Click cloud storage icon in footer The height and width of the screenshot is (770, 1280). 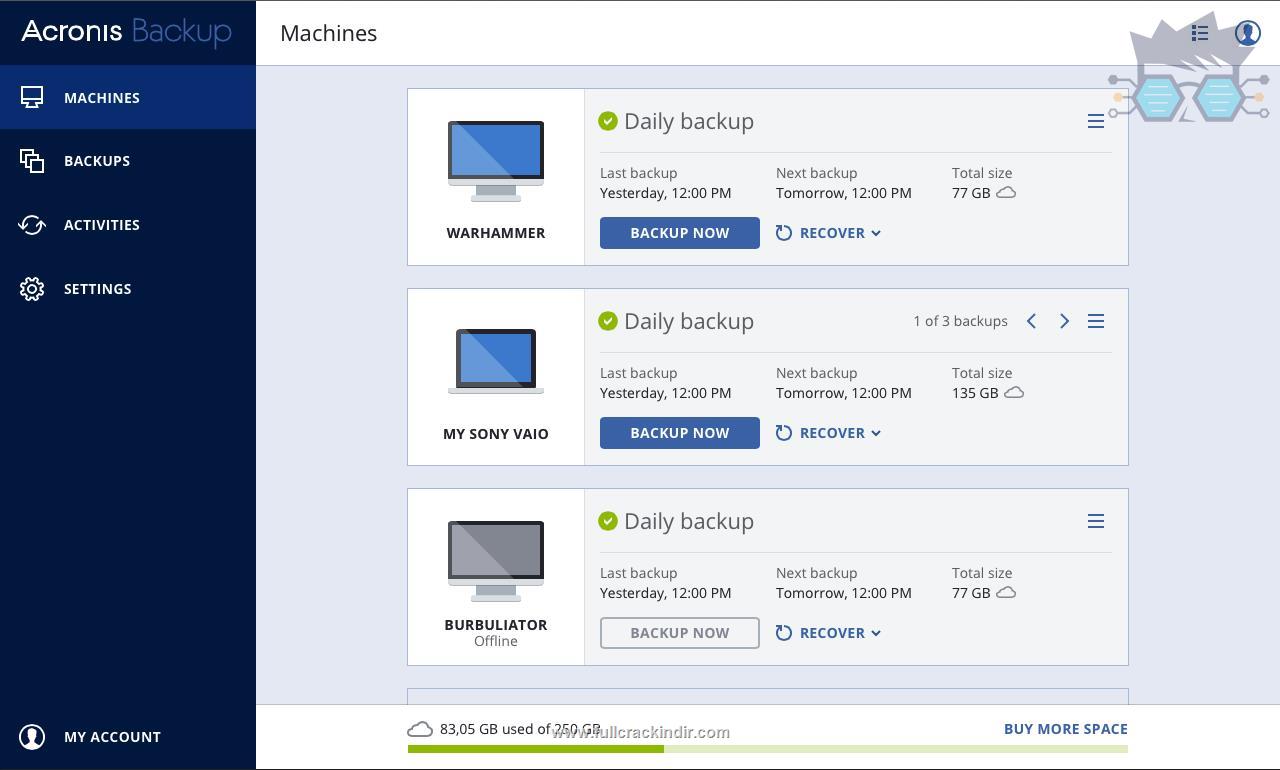[x=420, y=729]
